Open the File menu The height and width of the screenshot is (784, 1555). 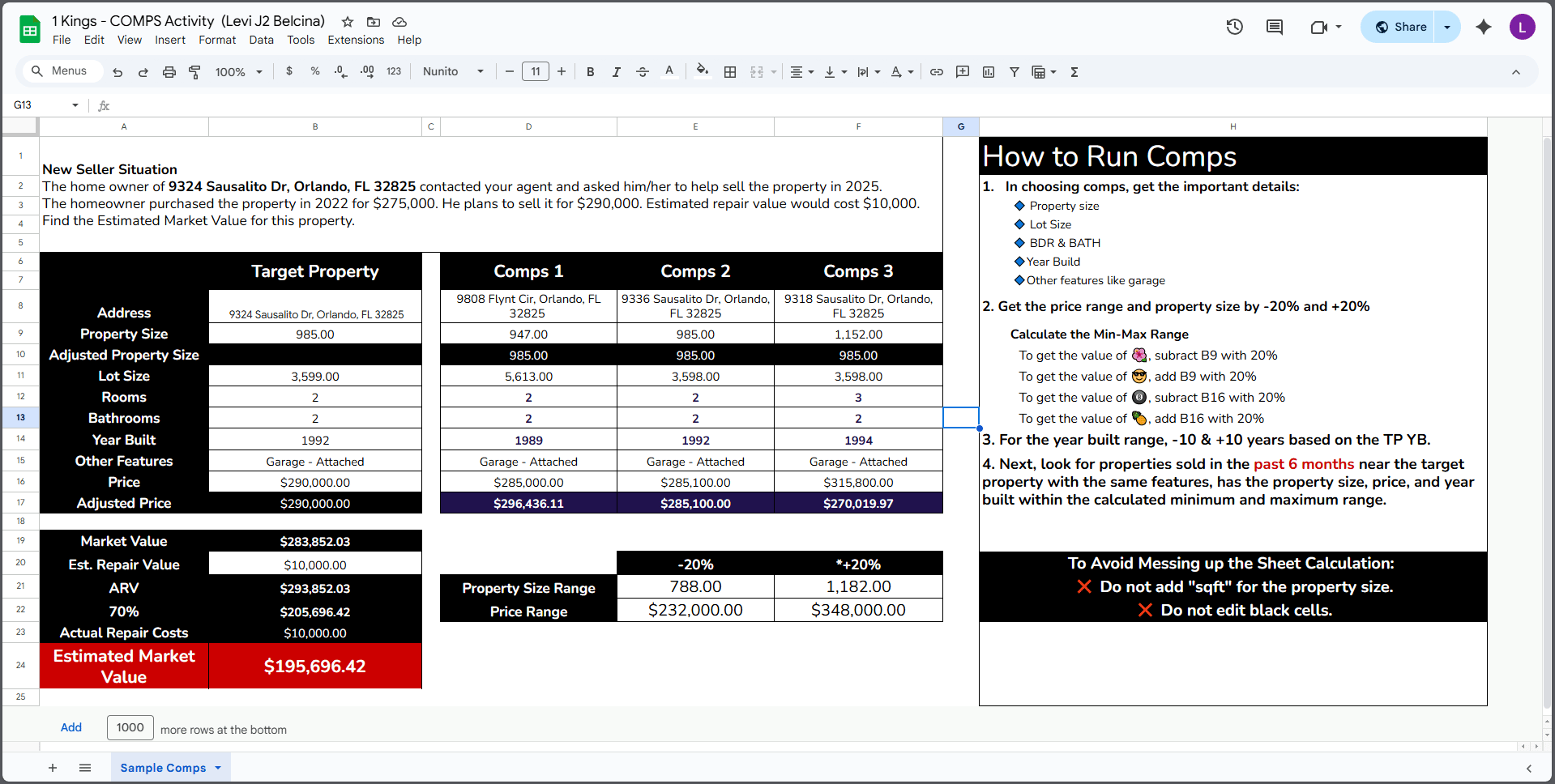click(62, 40)
